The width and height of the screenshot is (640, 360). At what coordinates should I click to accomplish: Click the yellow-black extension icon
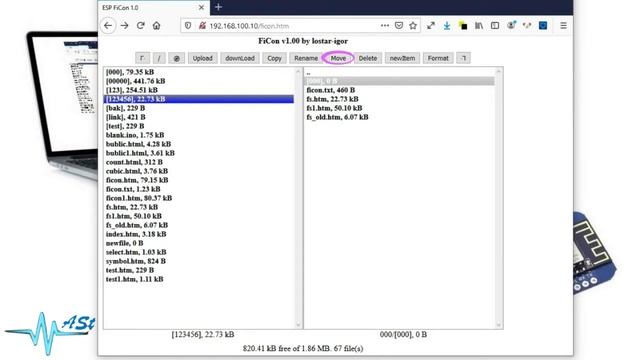click(463, 26)
